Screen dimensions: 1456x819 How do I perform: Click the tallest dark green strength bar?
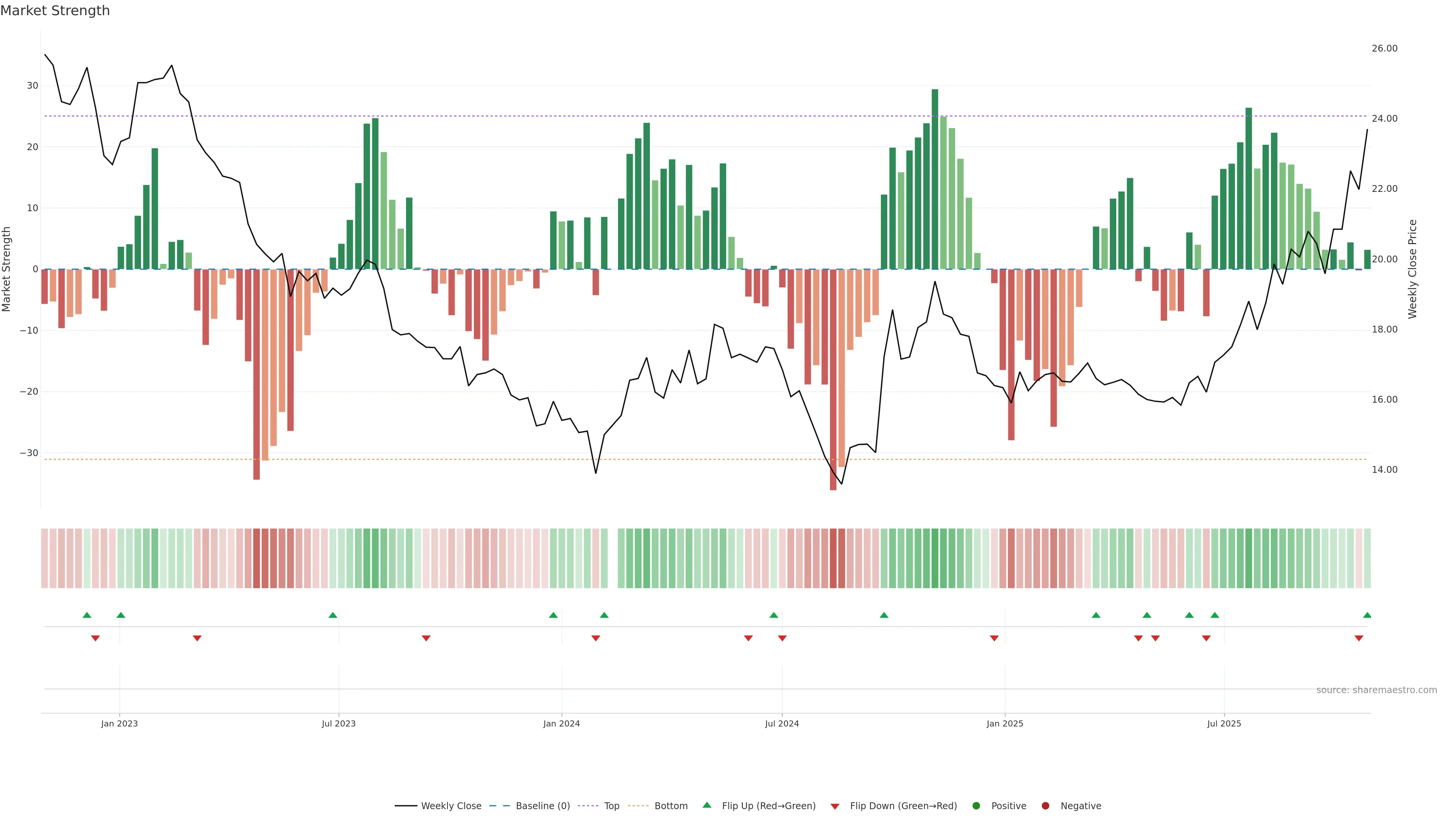tap(935, 179)
